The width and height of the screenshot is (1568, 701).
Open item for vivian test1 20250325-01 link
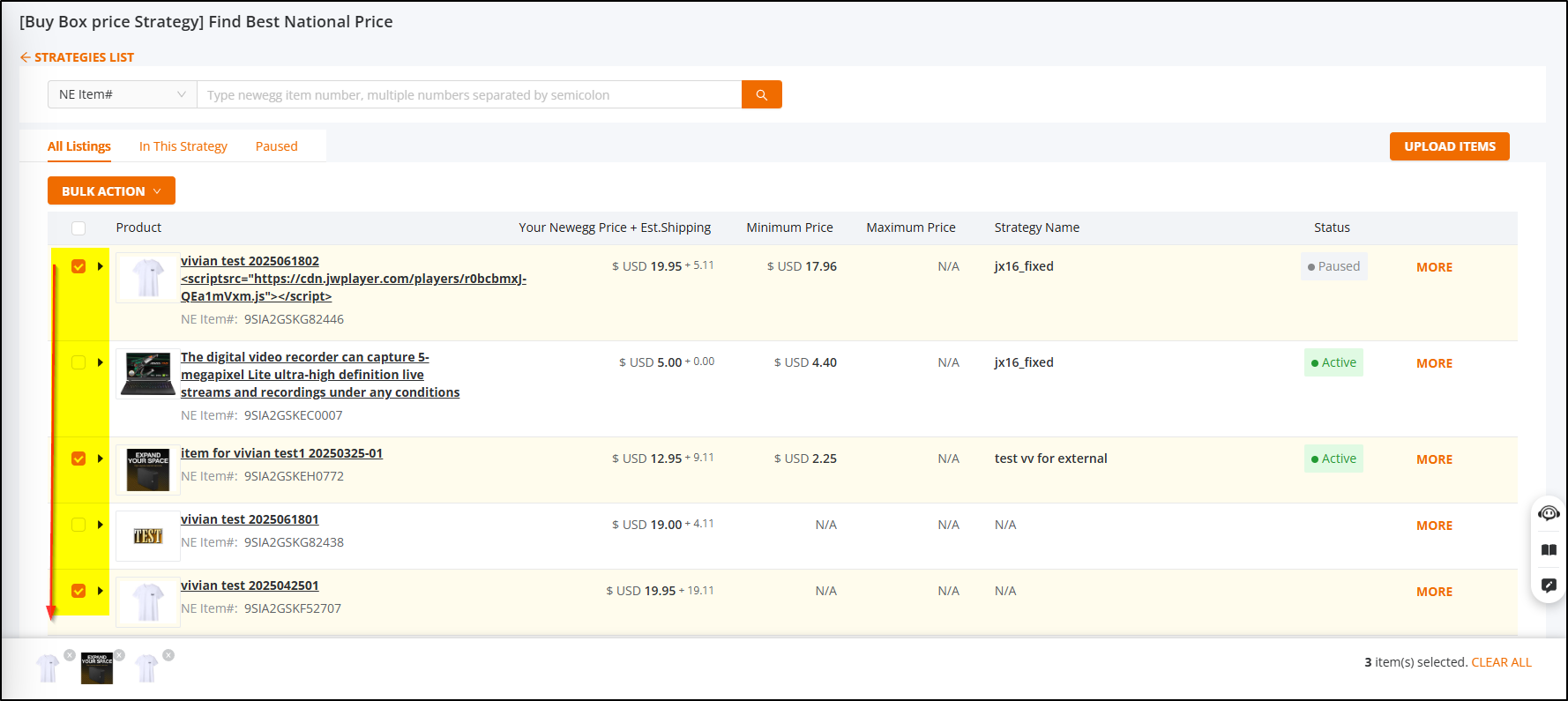click(282, 453)
